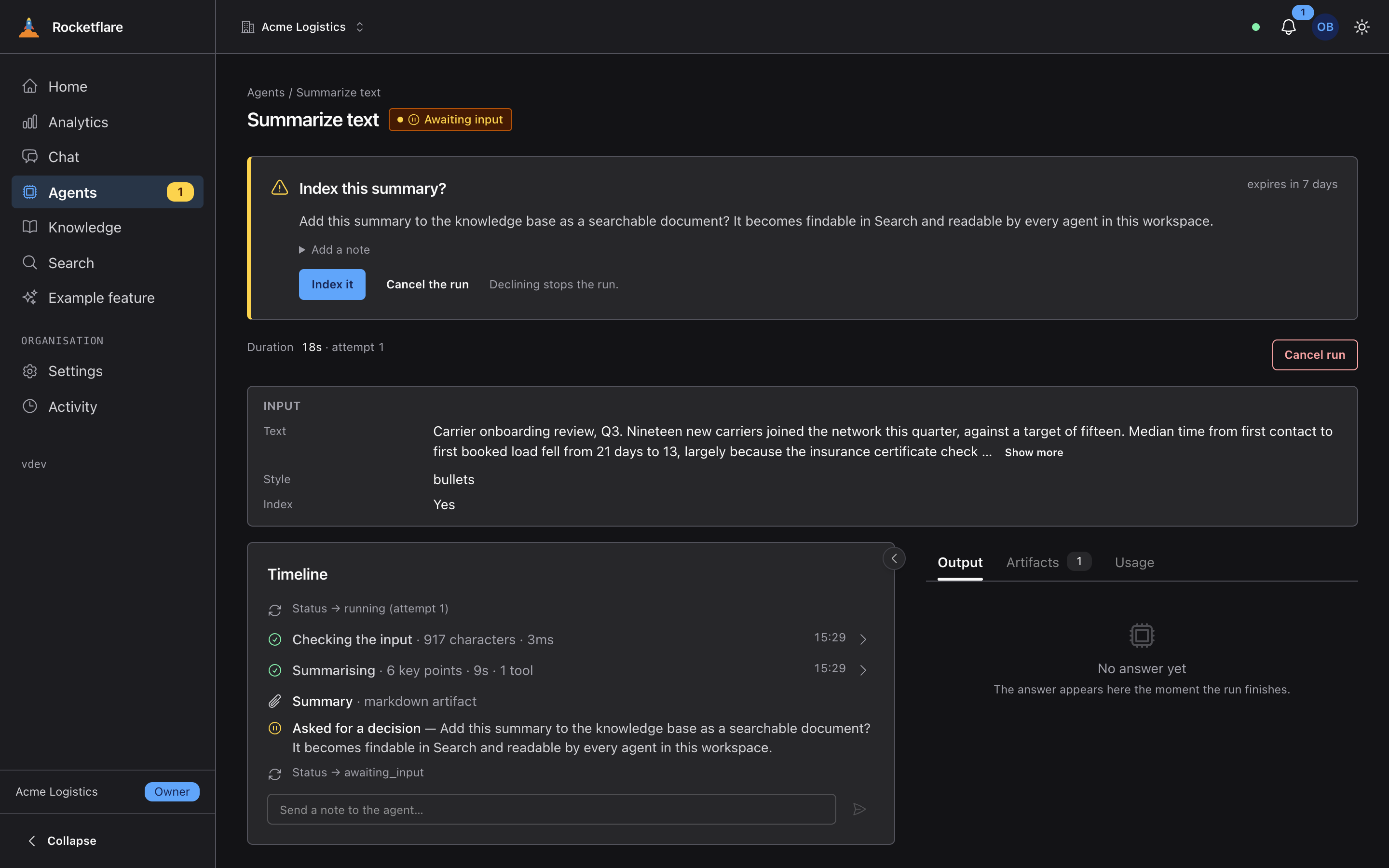Collapse the sidebar
The image size is (1389, 868).
[62, 841]
